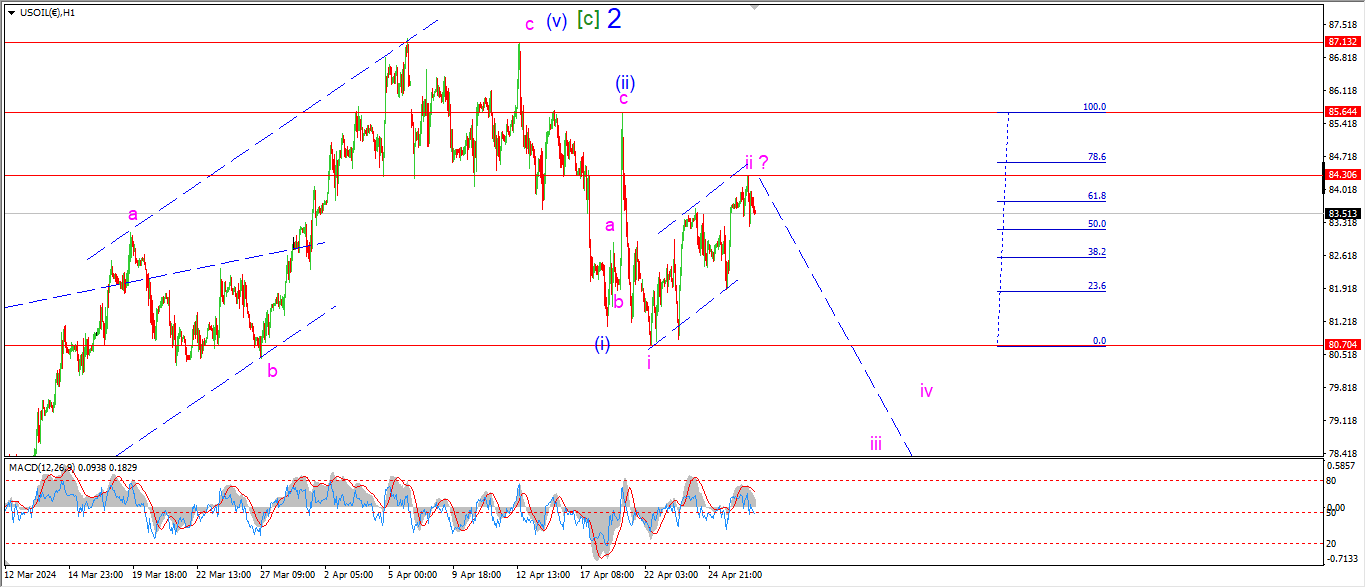1366x588 pixels.
Task: Click the 84.306 horizontal line price tag
Action: (x=1341, y=175)
